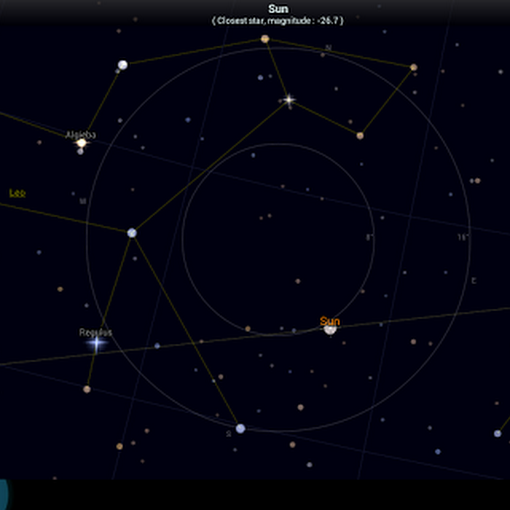Tap the white sparkle star inside Leo's head
Screen dimensions: 510x510
click(x=289, y=99)
